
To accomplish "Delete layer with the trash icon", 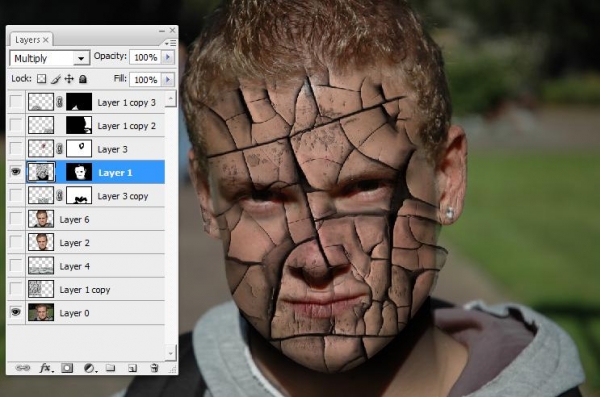I will [154, 368].
